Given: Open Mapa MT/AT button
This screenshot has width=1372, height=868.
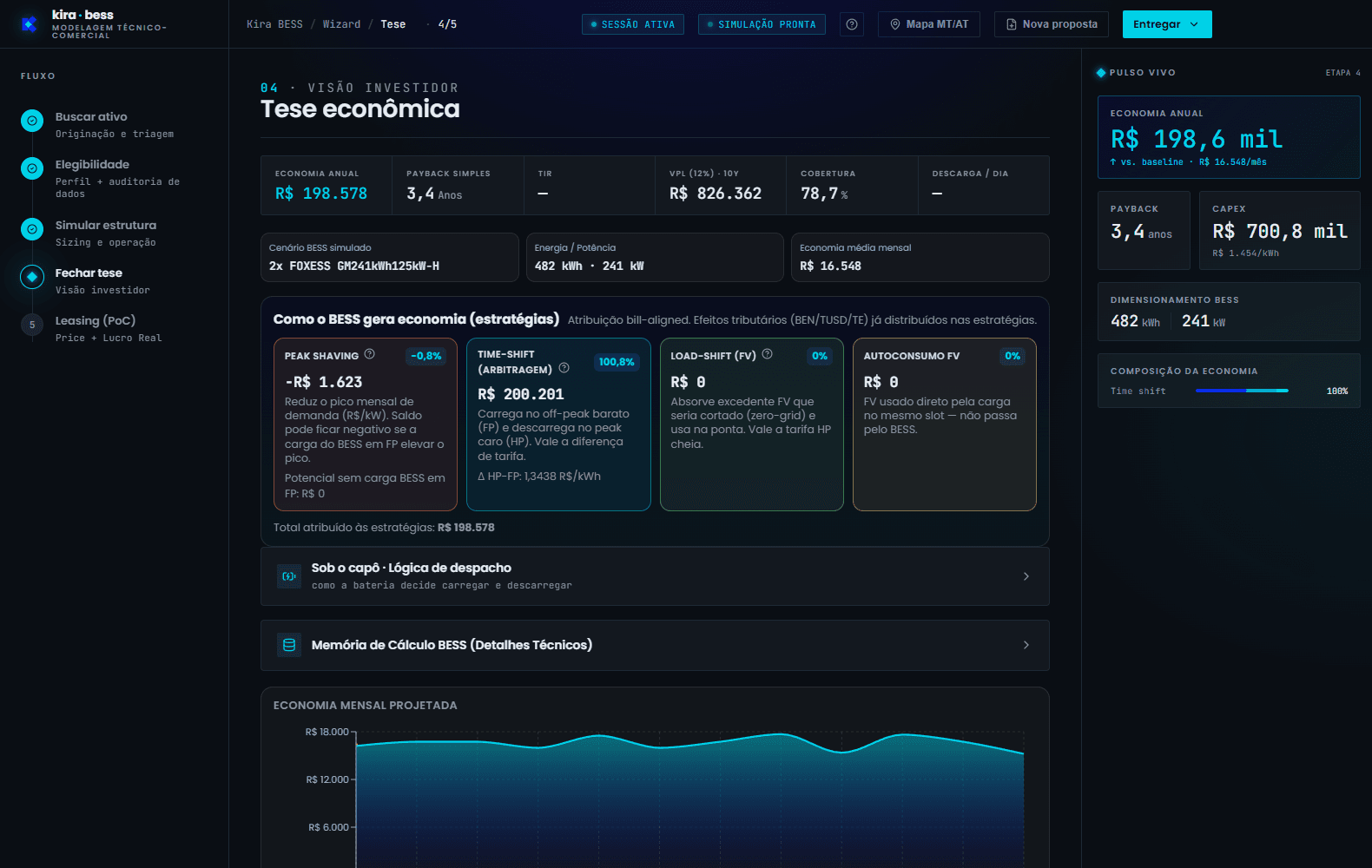Looking at the screenshot, I should click(x=929, y=24).
